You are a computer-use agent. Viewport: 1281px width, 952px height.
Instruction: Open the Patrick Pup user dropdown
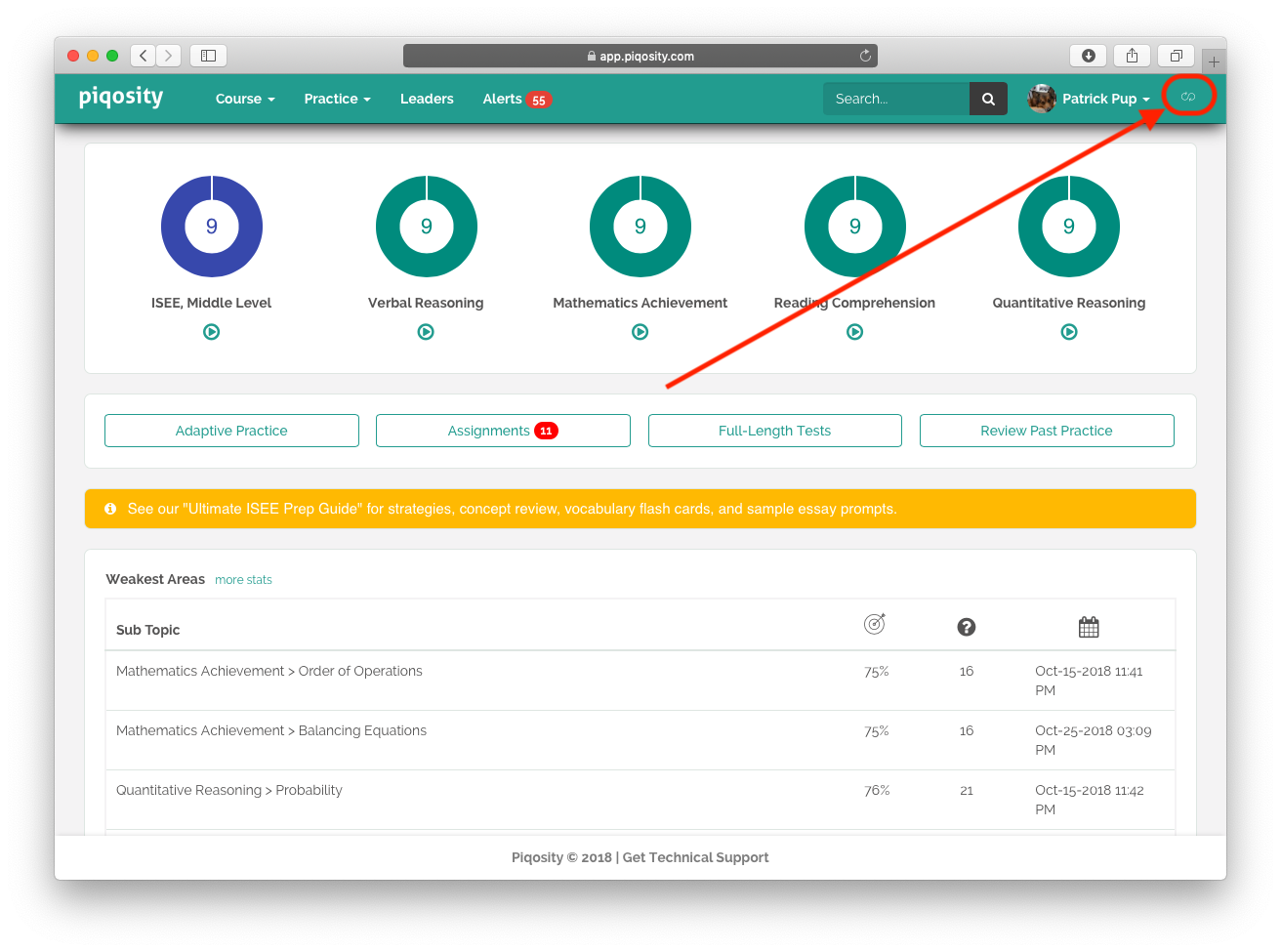point(1106,99)
